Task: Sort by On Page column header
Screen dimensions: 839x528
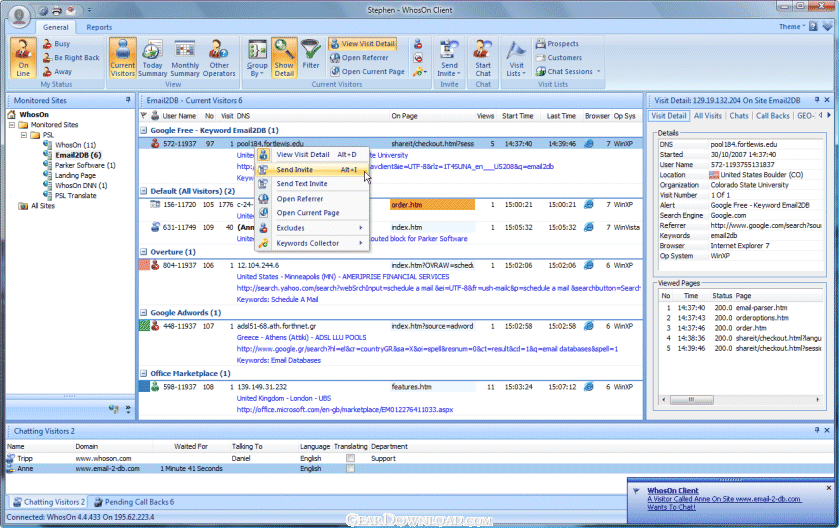Action: (x=405, y=116)
